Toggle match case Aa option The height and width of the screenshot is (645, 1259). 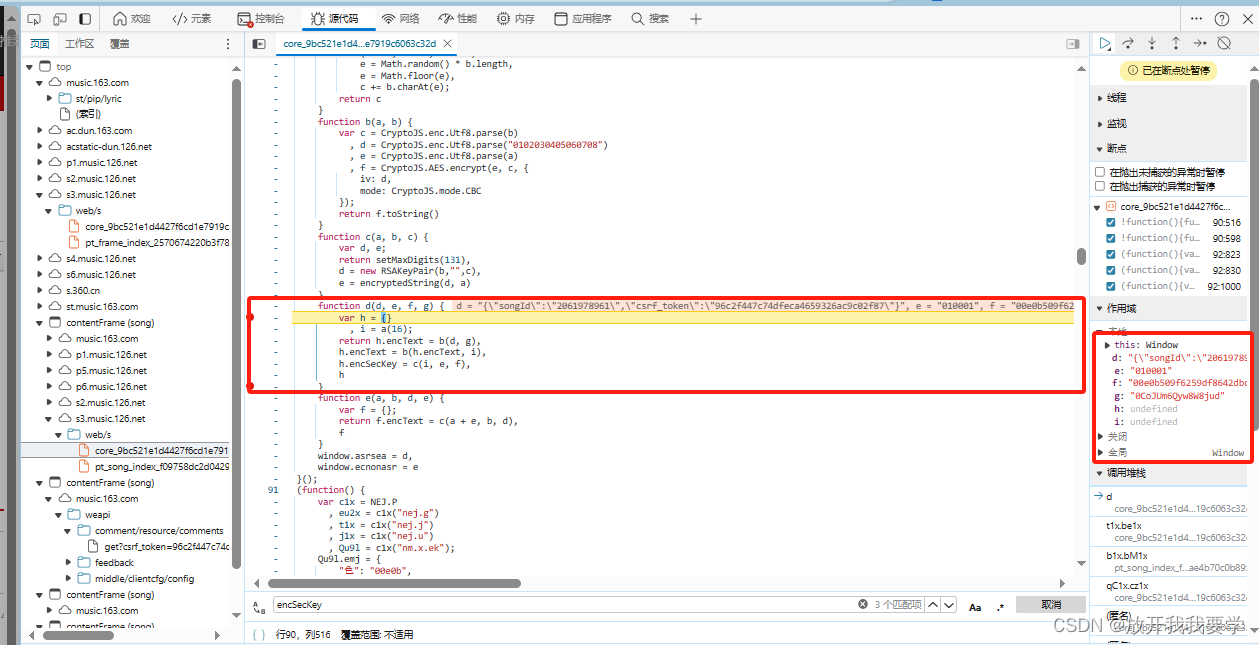click(x=975, y=606)
